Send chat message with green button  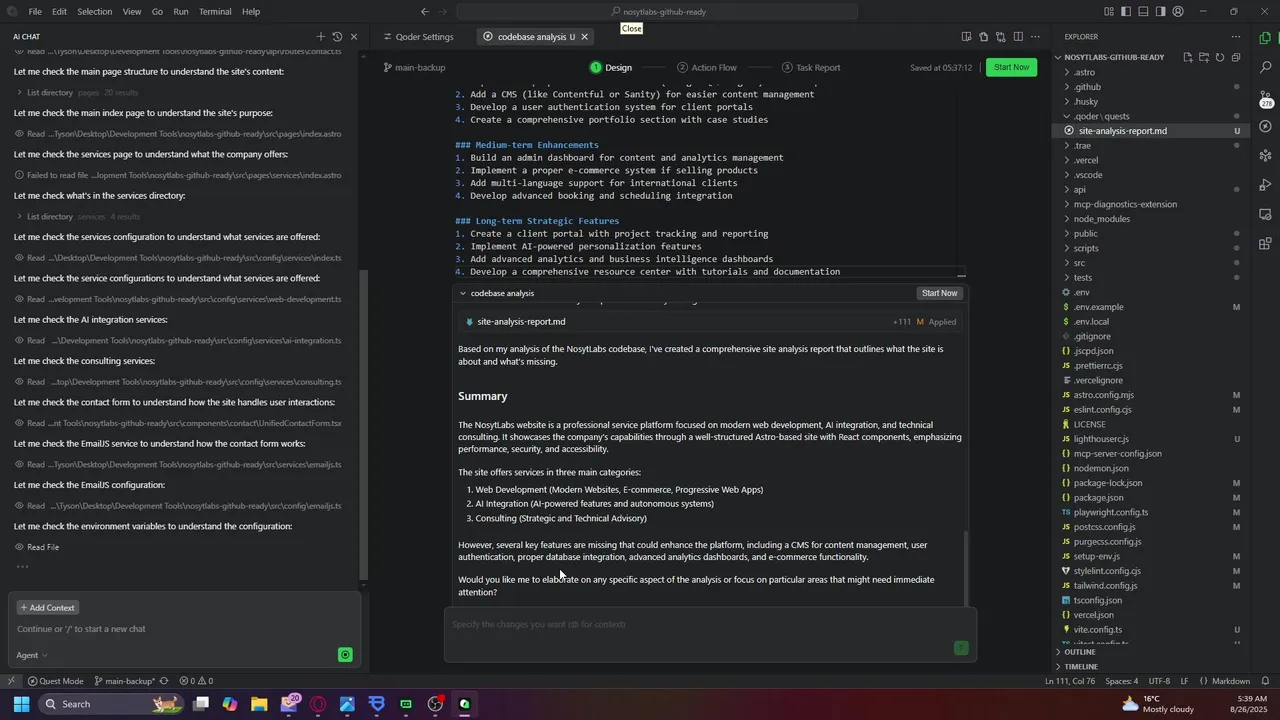pos(345,655)
